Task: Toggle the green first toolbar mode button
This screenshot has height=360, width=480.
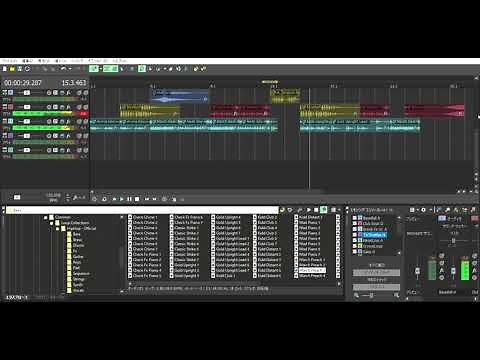Action: [94, 69]
